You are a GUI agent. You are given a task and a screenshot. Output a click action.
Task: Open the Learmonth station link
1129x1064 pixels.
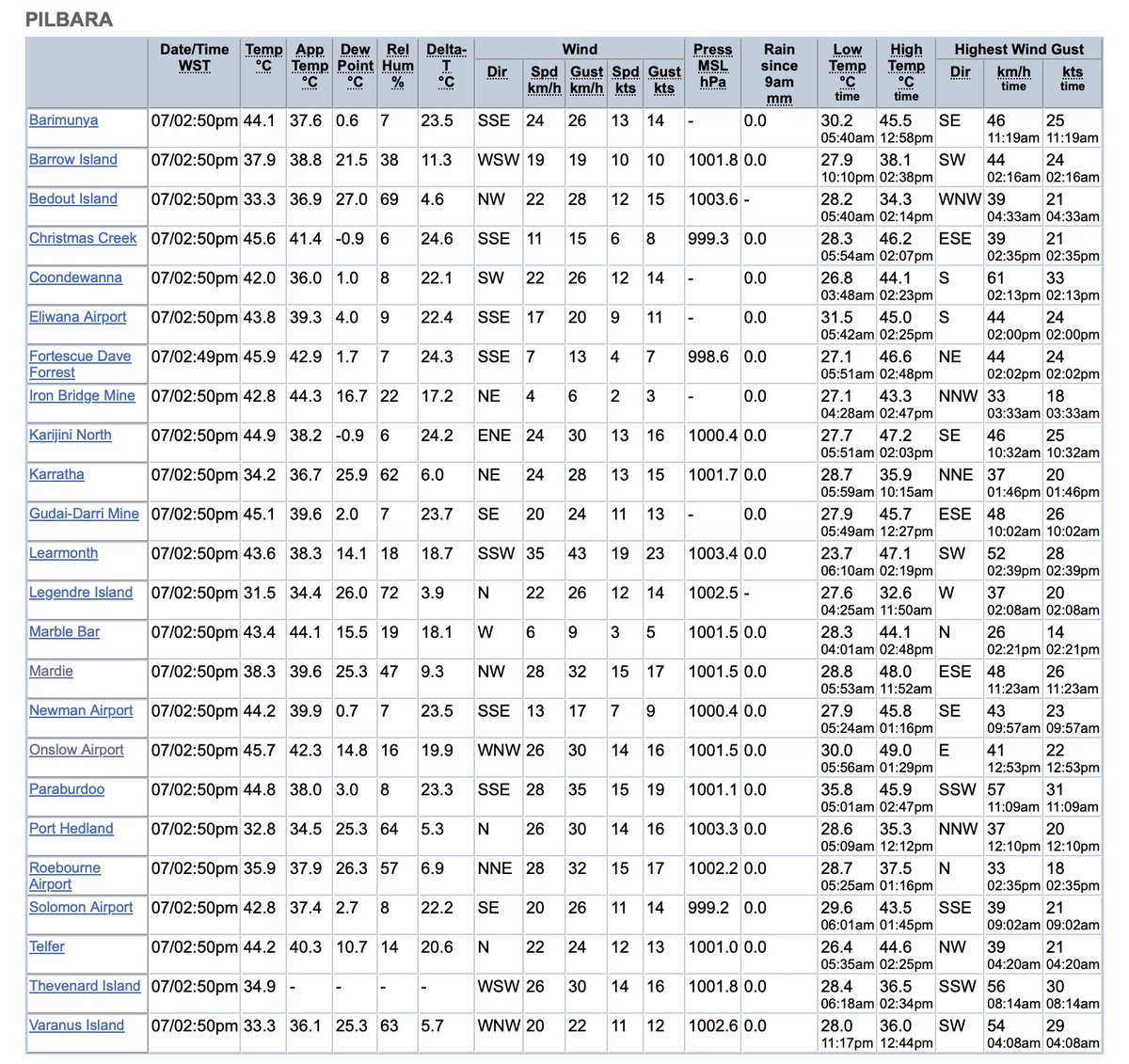[63, 554]
